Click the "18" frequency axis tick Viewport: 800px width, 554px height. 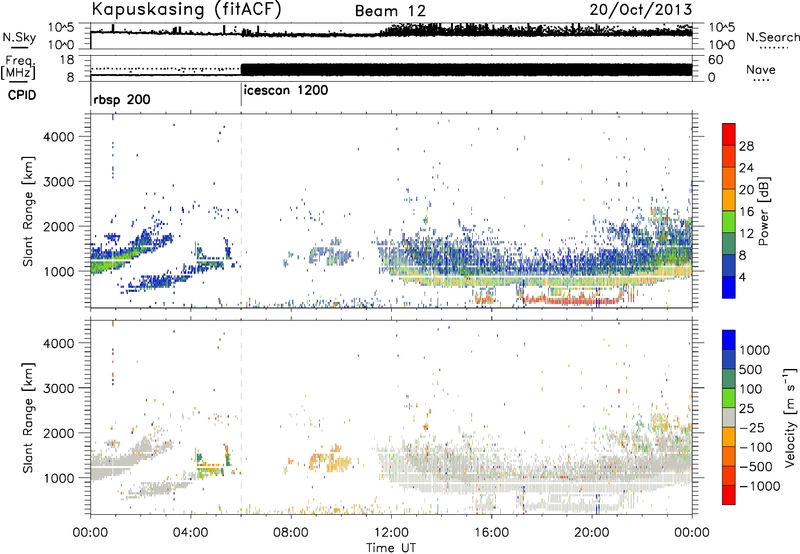[x=66, y=59]
